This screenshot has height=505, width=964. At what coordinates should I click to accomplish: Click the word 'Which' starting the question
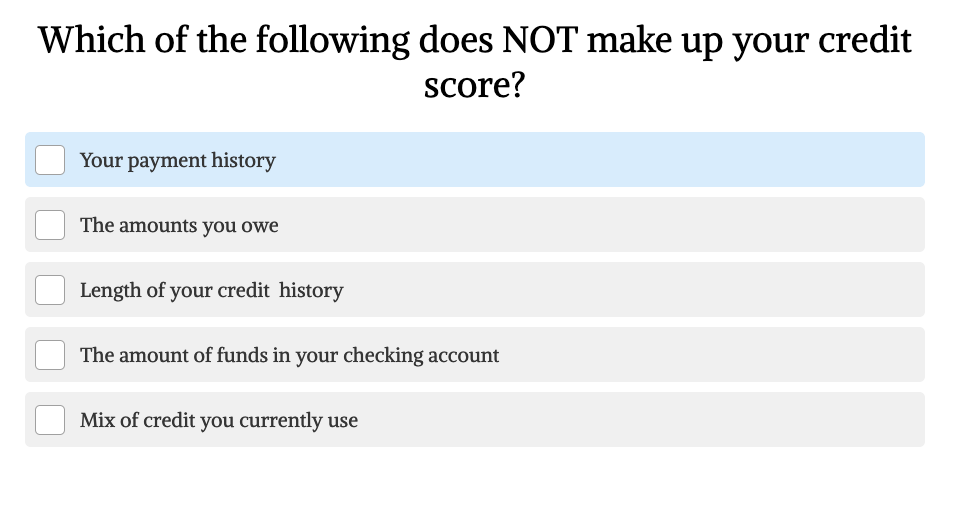(92, 40)
